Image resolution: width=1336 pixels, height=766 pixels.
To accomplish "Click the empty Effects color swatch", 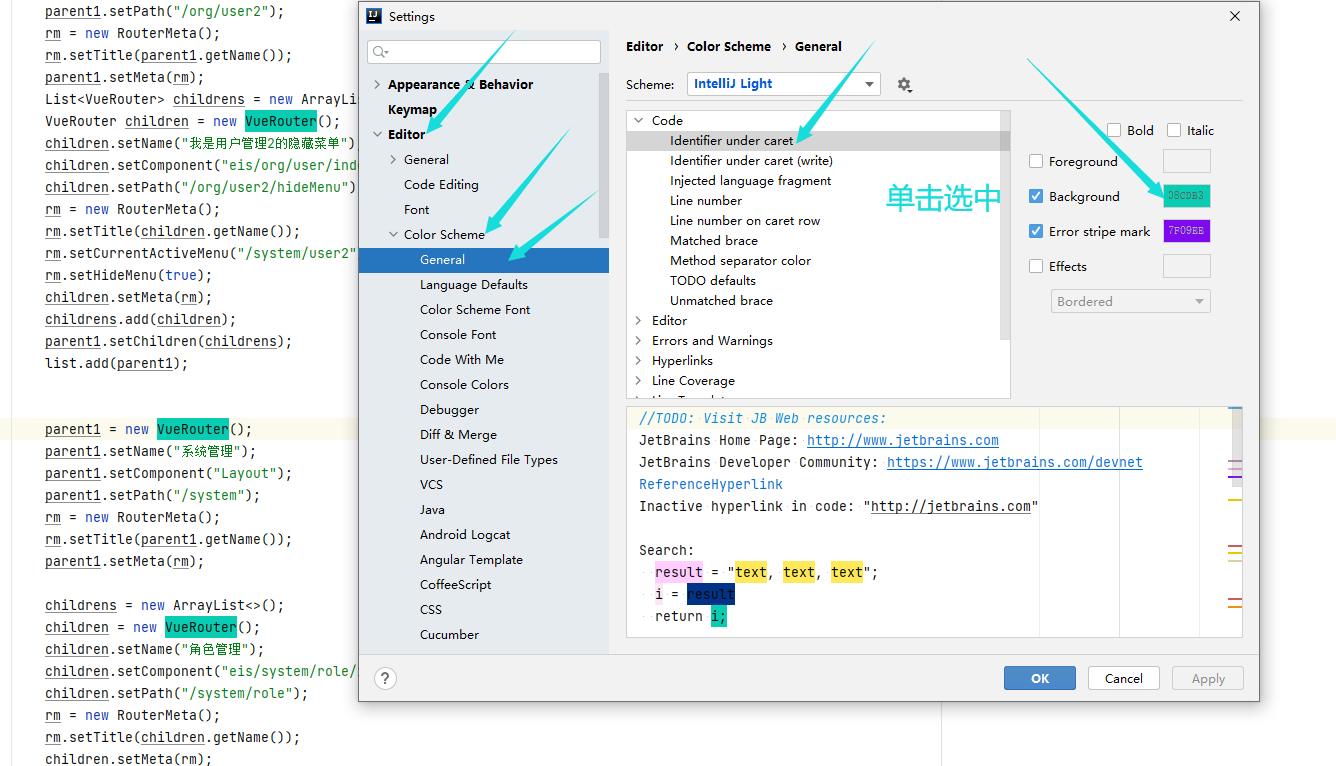I will click(1187, 266).
